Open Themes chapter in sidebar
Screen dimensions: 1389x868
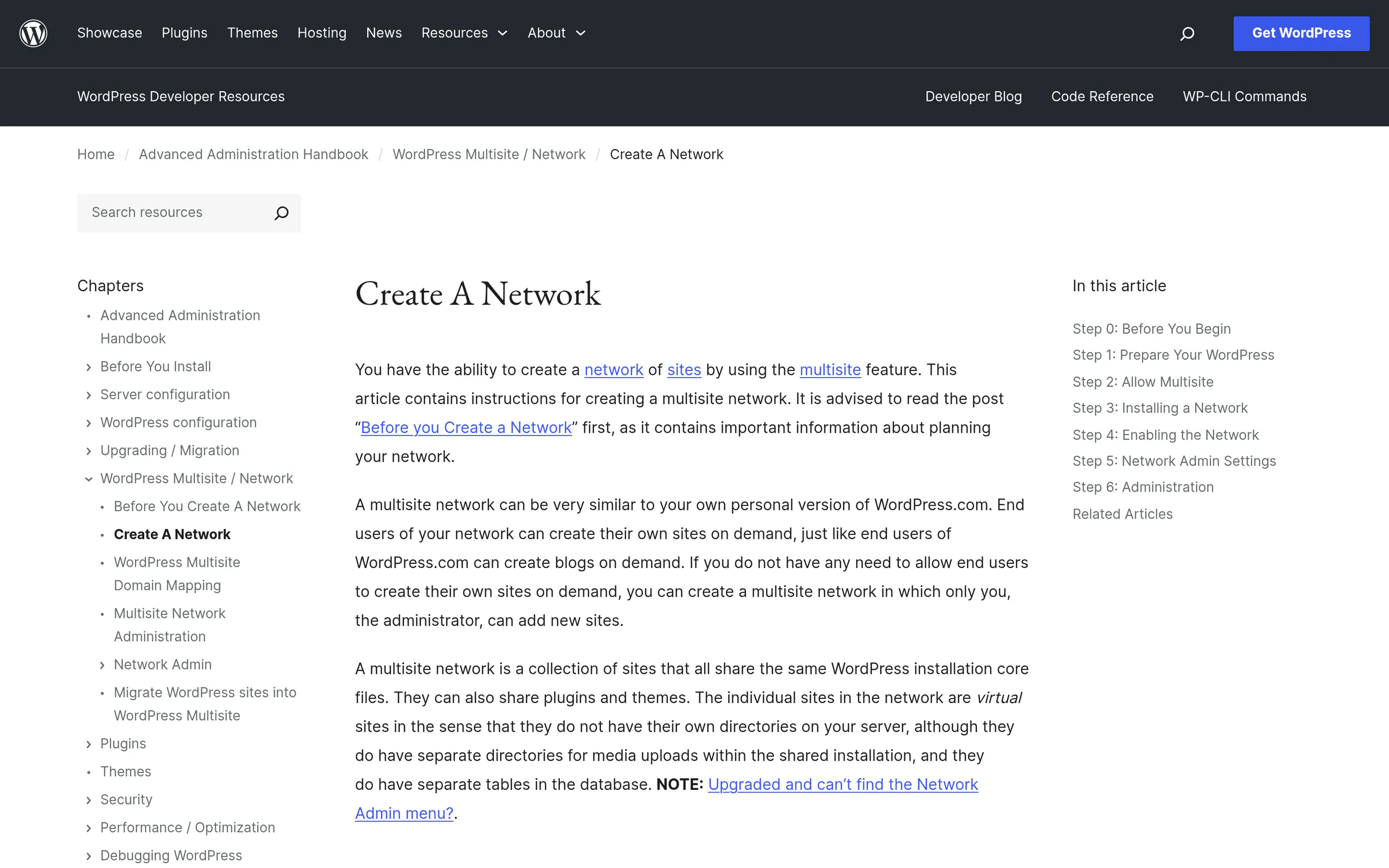tap(126, 771)
